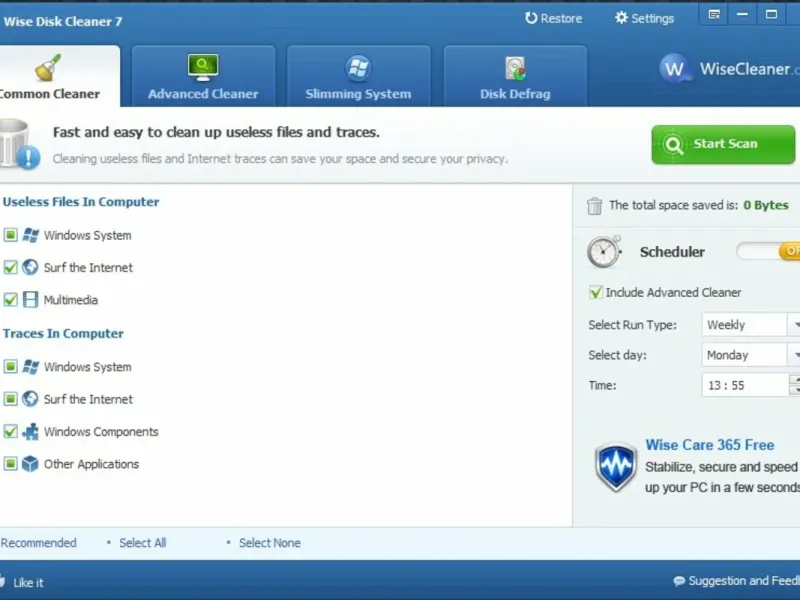Viewport: 800px width, 600px height.
Task: Click the Windows orb icon on Slimming System
Action: 358,68
